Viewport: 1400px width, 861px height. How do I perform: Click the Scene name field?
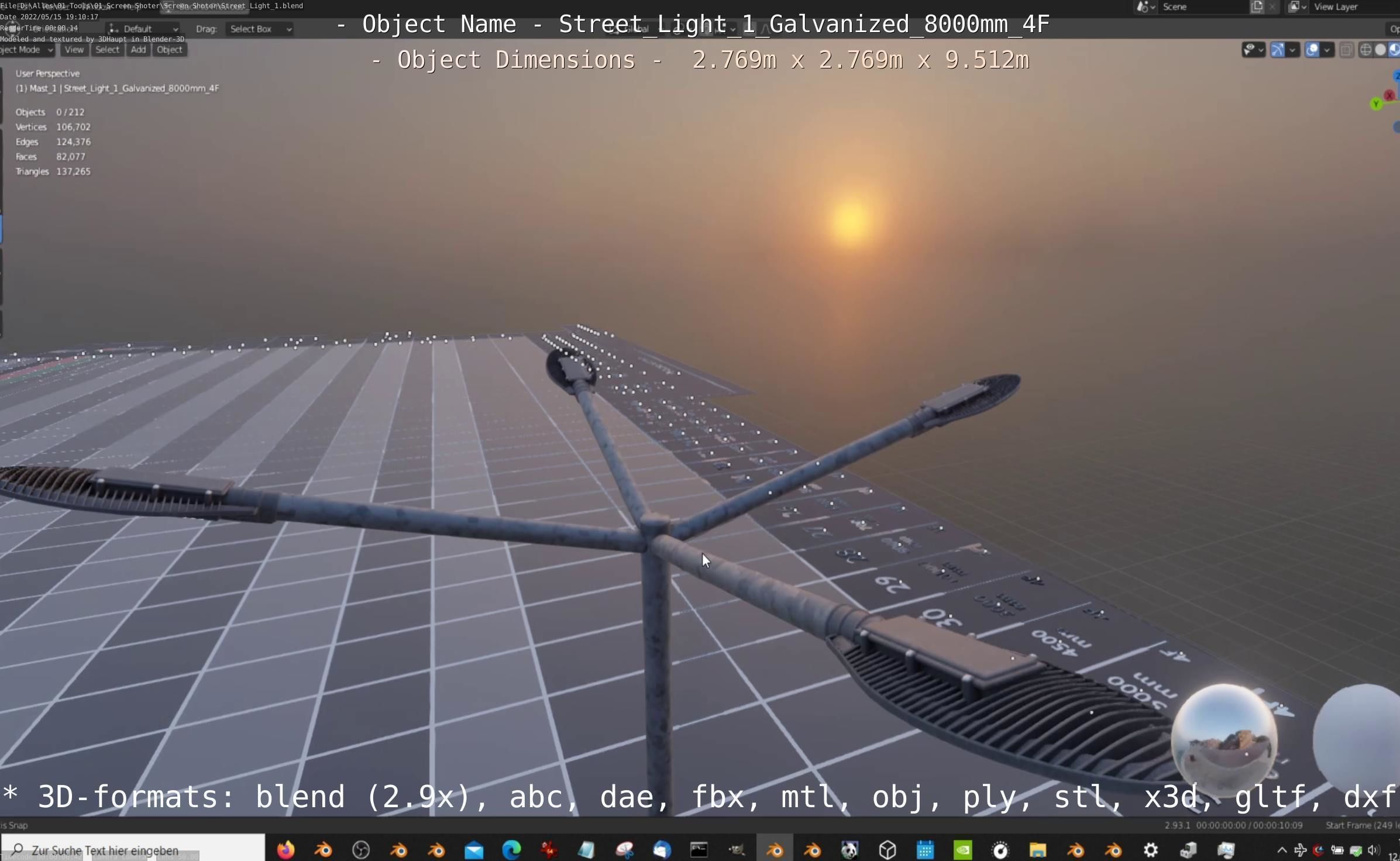tap(1203, 7)
